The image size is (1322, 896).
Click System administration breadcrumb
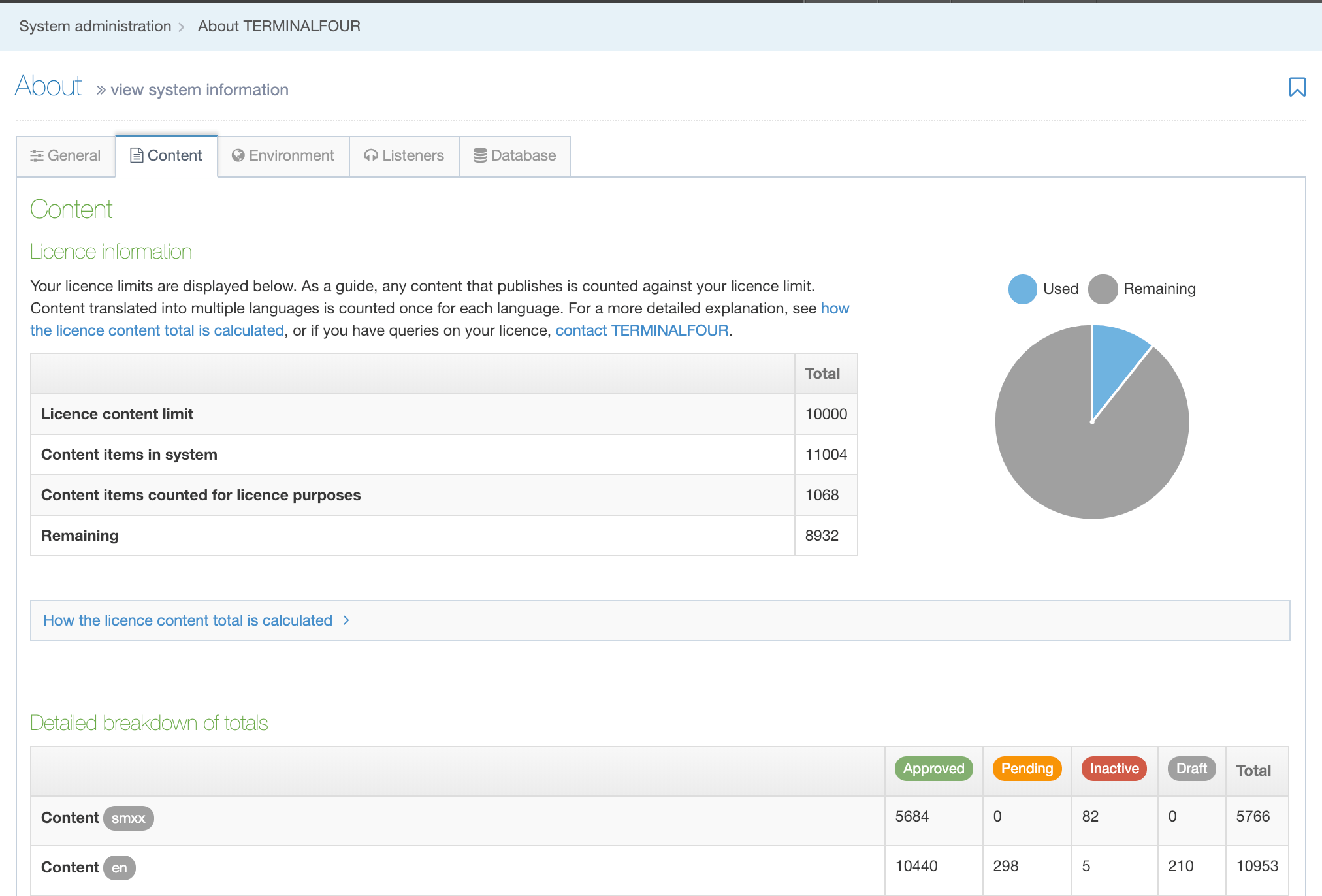click(95, 26)
